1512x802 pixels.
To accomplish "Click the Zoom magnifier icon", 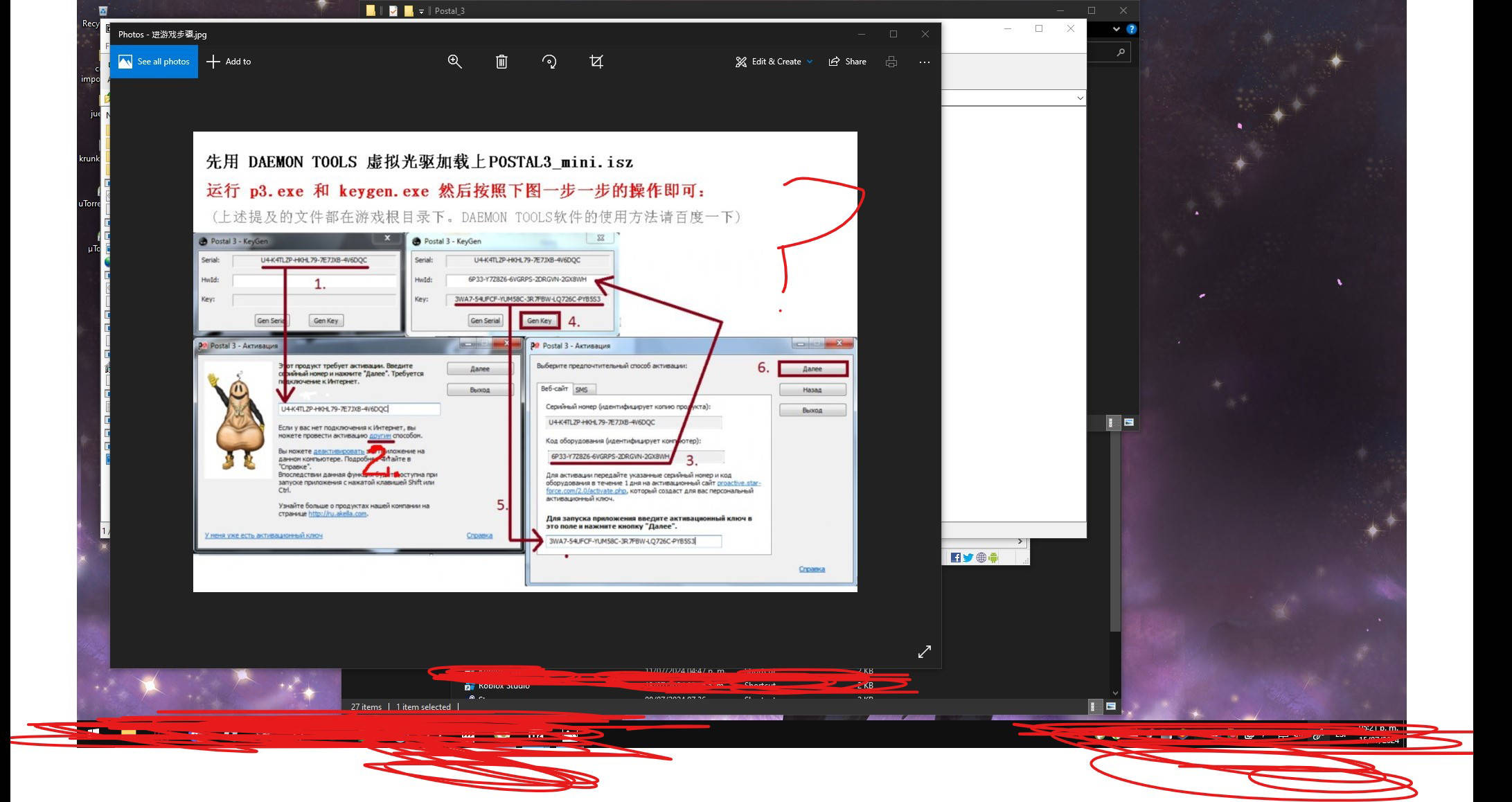I will [454, 62].
